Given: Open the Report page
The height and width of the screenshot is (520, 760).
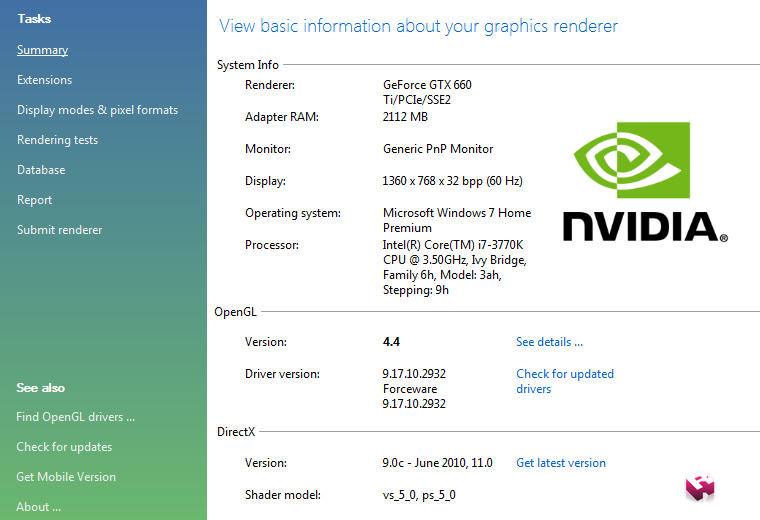Looking at the screenshot, I should (x=34, y=200).
